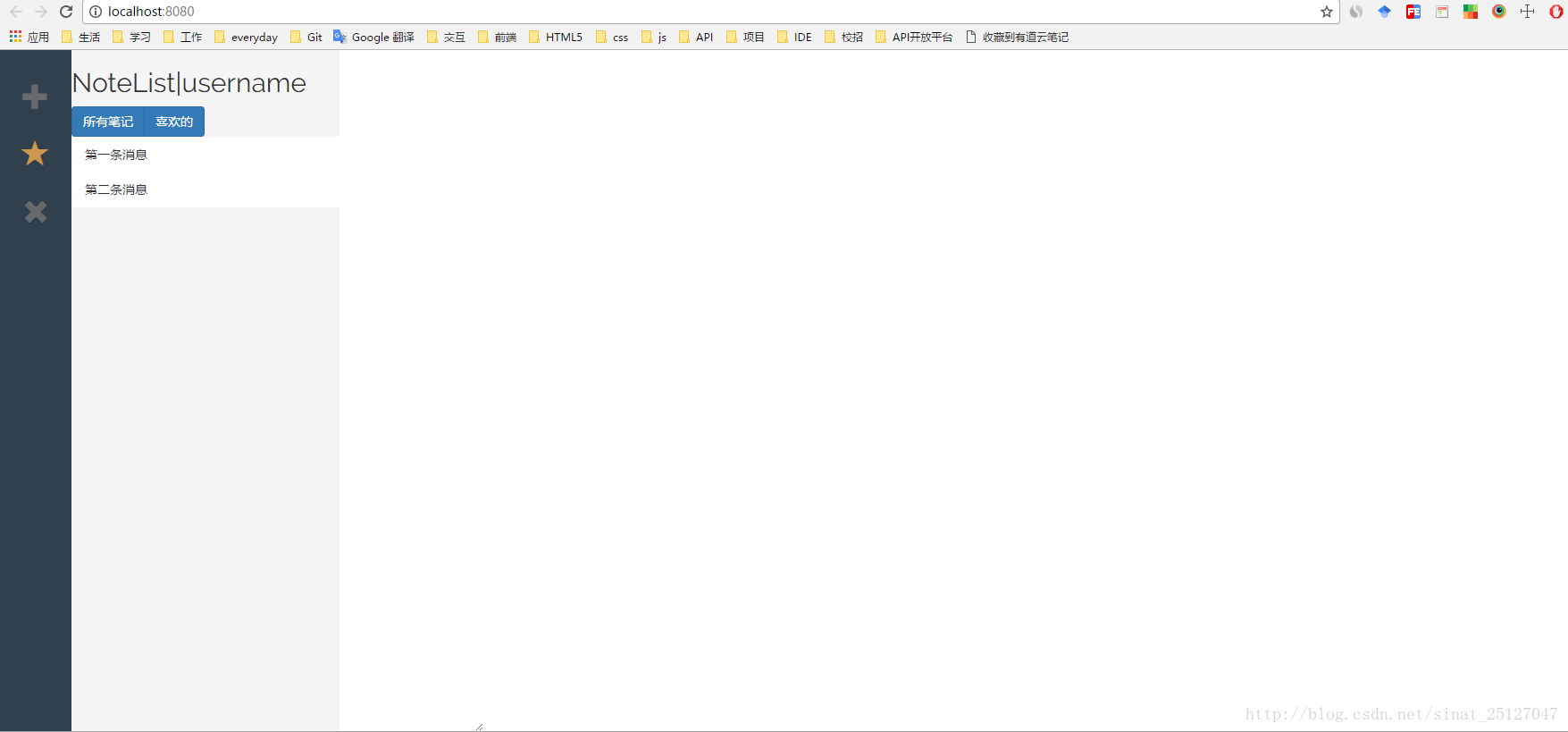Open the 收藏到有道云笔记 bookmarklet
Viewport: 1568px width, 732px height.
click(x=1017, y=37)
